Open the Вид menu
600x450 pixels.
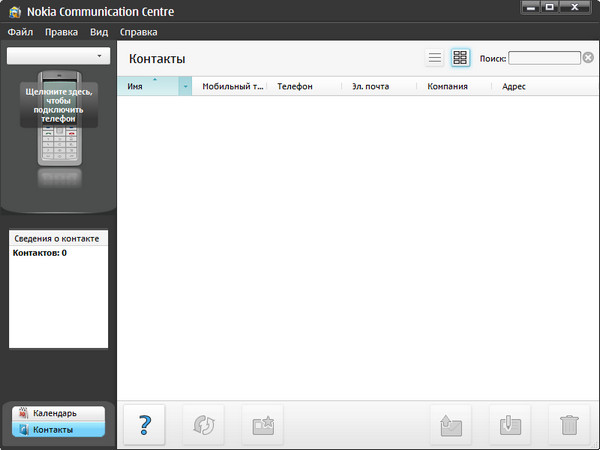[99, 32]
